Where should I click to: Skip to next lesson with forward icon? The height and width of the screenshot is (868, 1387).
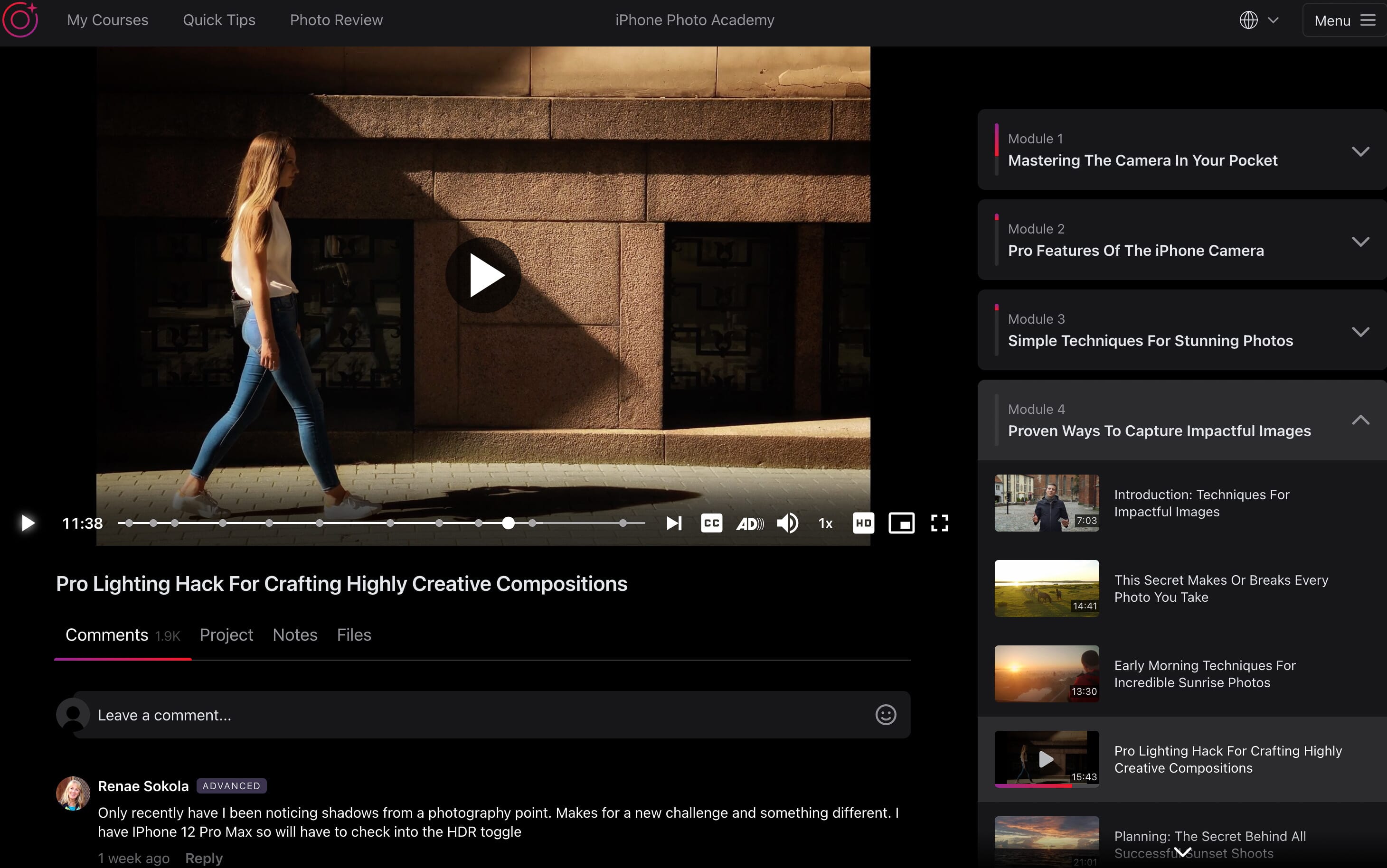673,522
